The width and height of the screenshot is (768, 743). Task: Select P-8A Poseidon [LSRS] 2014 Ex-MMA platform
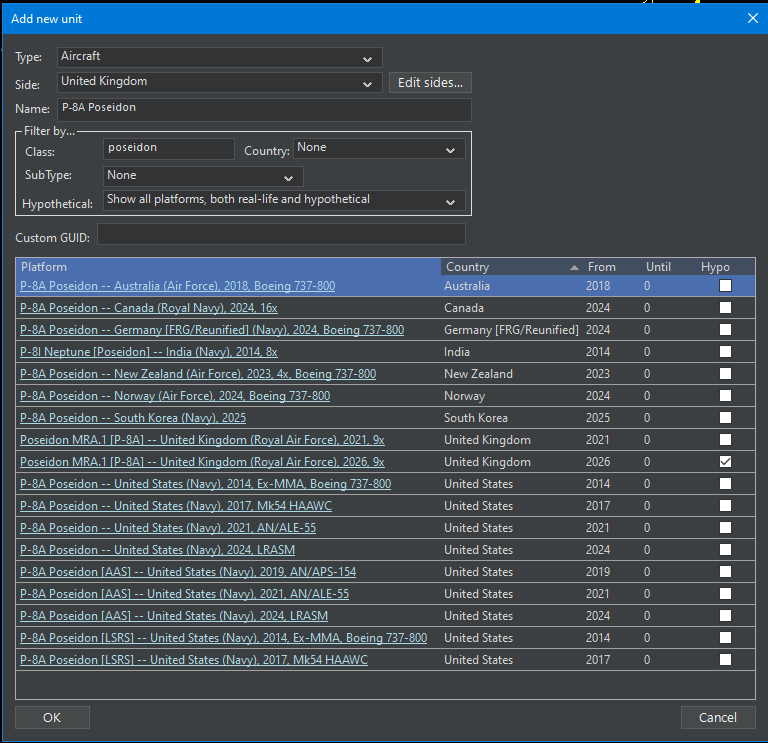223,638
